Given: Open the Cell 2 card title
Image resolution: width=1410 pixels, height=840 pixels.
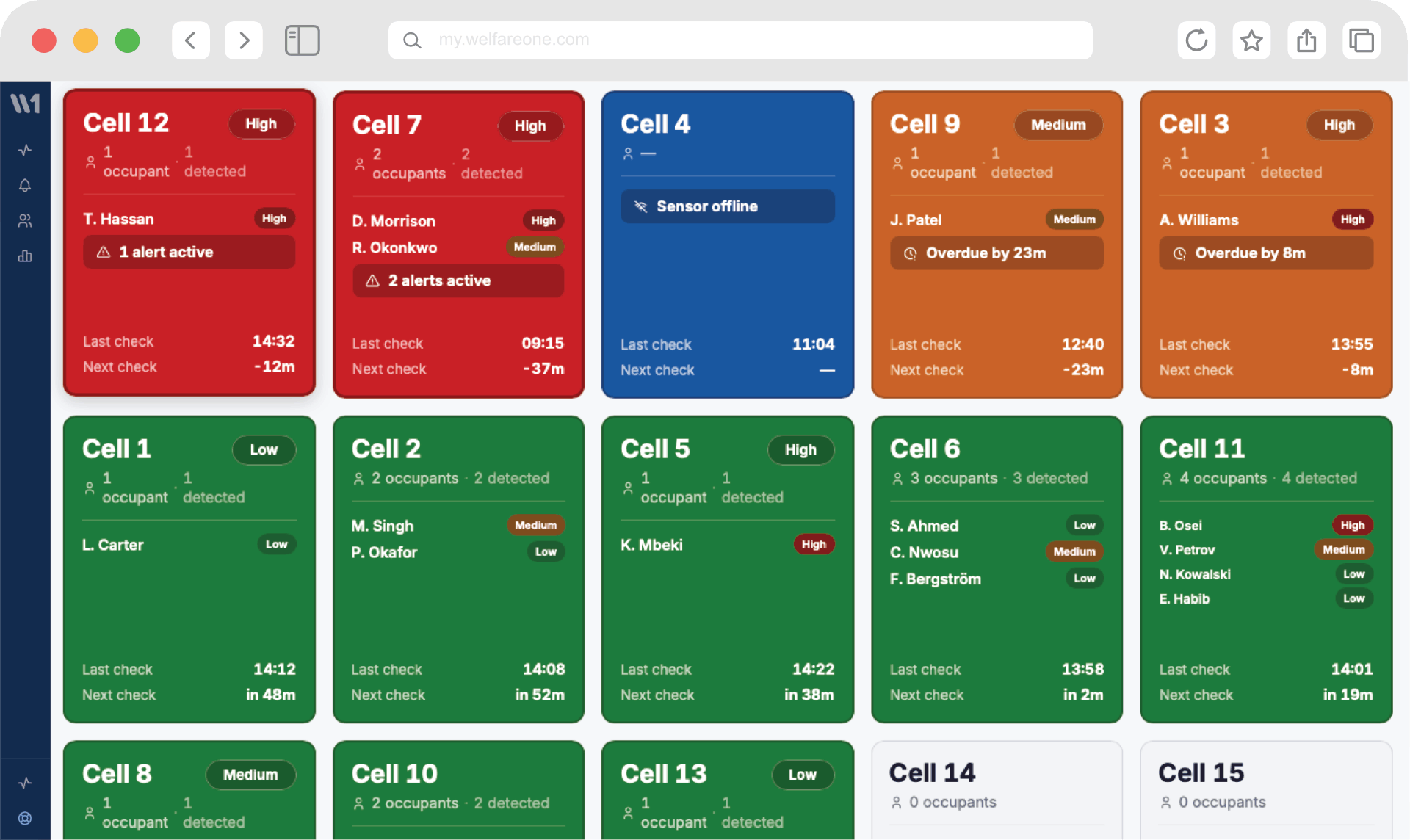Looking at the screenshot, I should [386, 449].
